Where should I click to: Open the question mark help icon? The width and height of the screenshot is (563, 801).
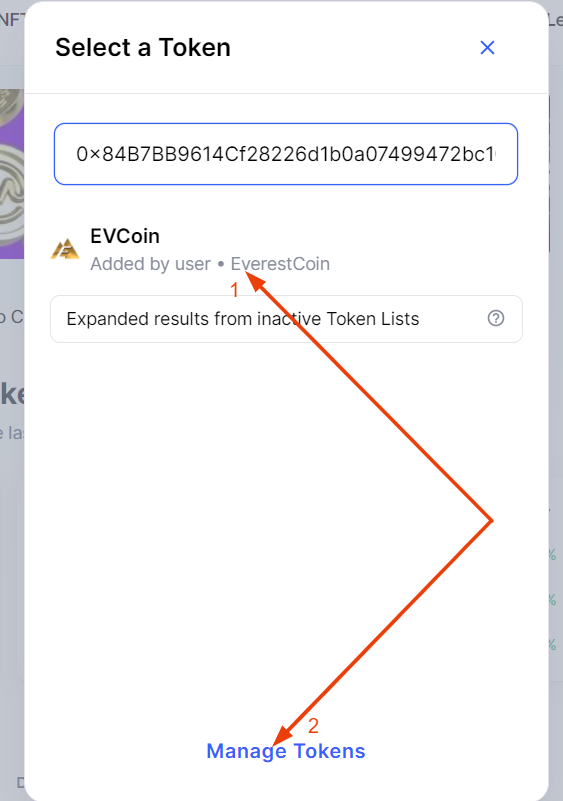point(496,318)
